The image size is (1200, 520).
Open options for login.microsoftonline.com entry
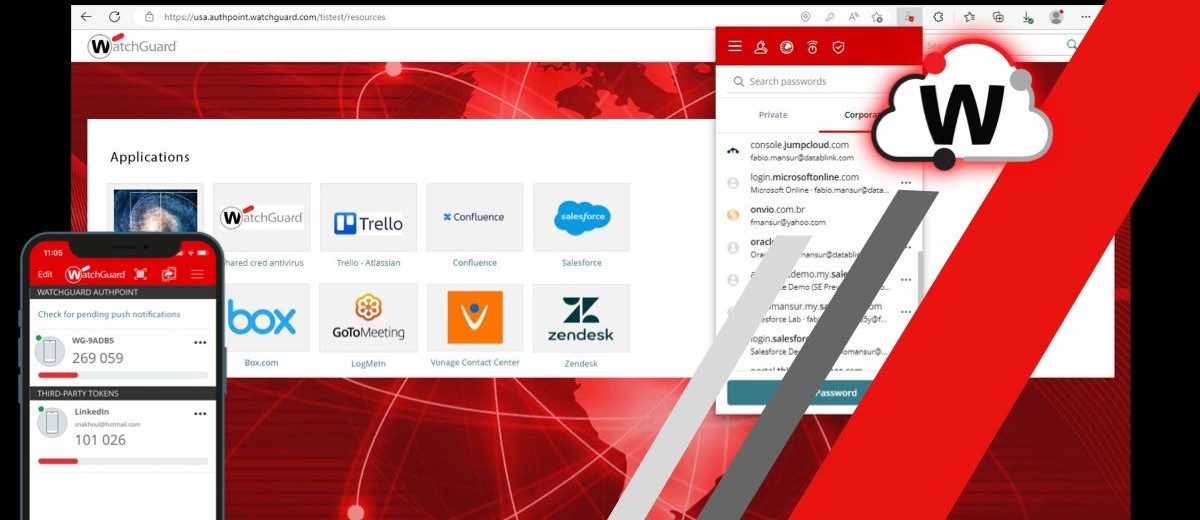tap(905, 183)
